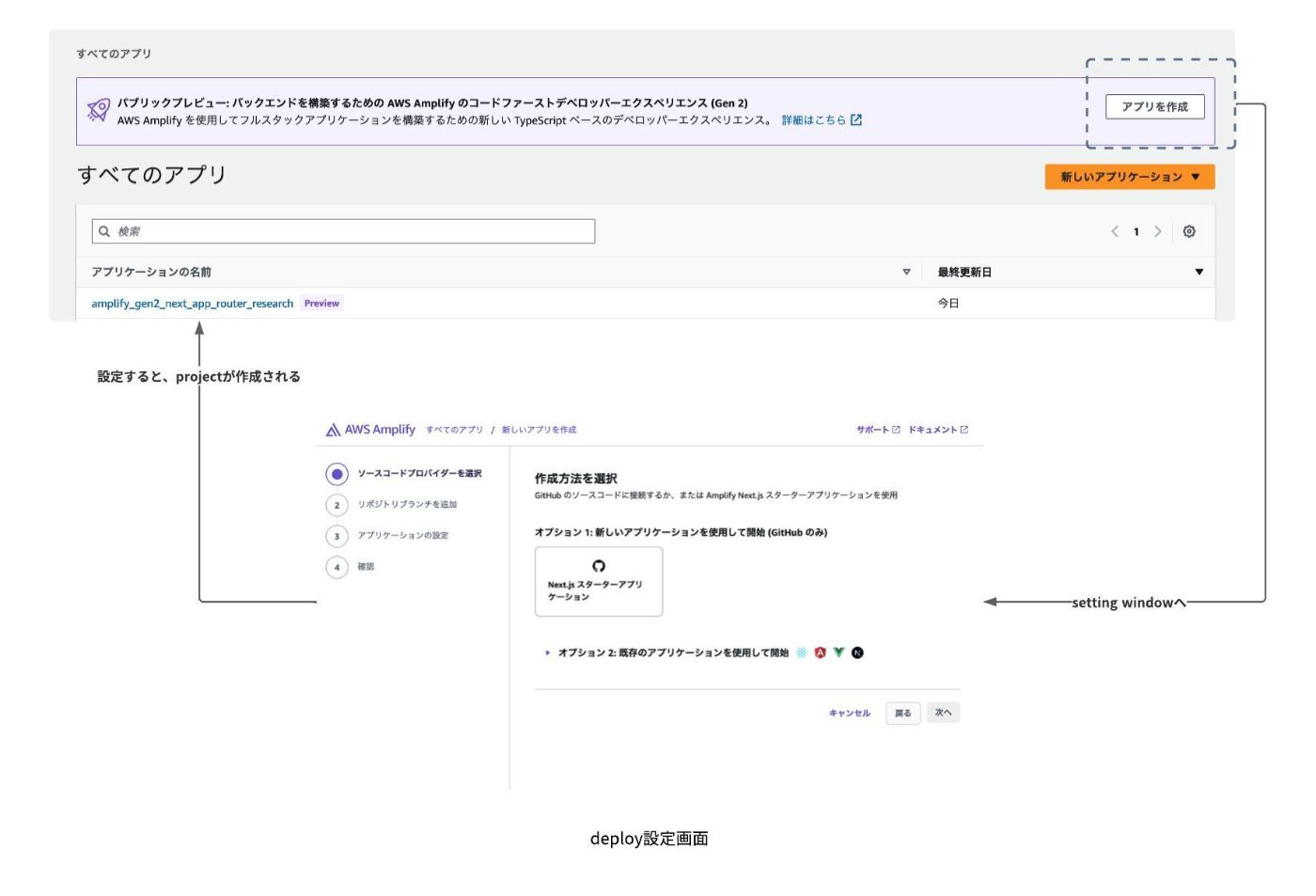Click the キャンセル link
The image size is (1316, 896).
coord(850,714)
